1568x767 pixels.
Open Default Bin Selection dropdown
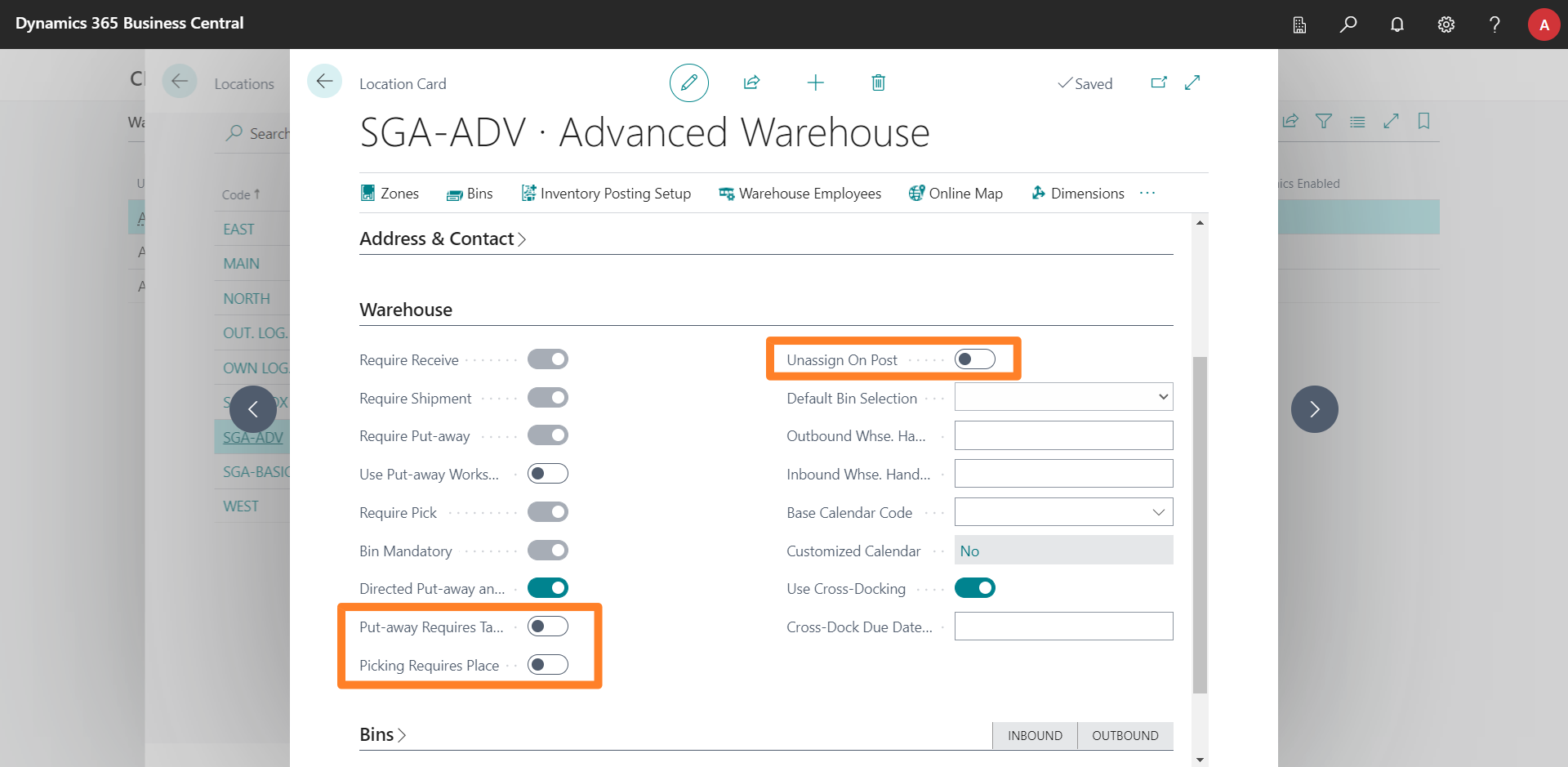click(x=1064, y=397)
